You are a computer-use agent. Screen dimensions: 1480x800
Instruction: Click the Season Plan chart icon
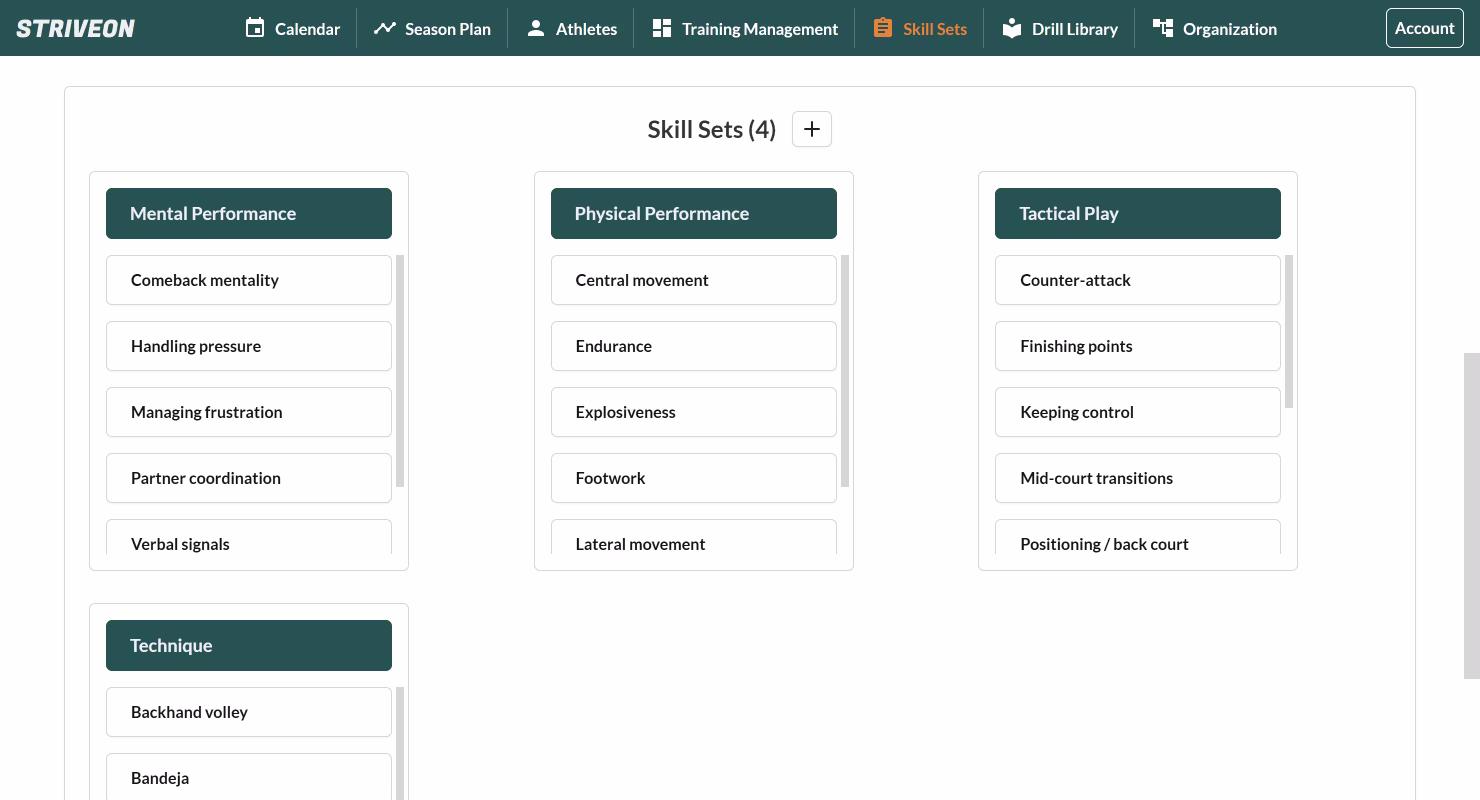tap(384, 28)
